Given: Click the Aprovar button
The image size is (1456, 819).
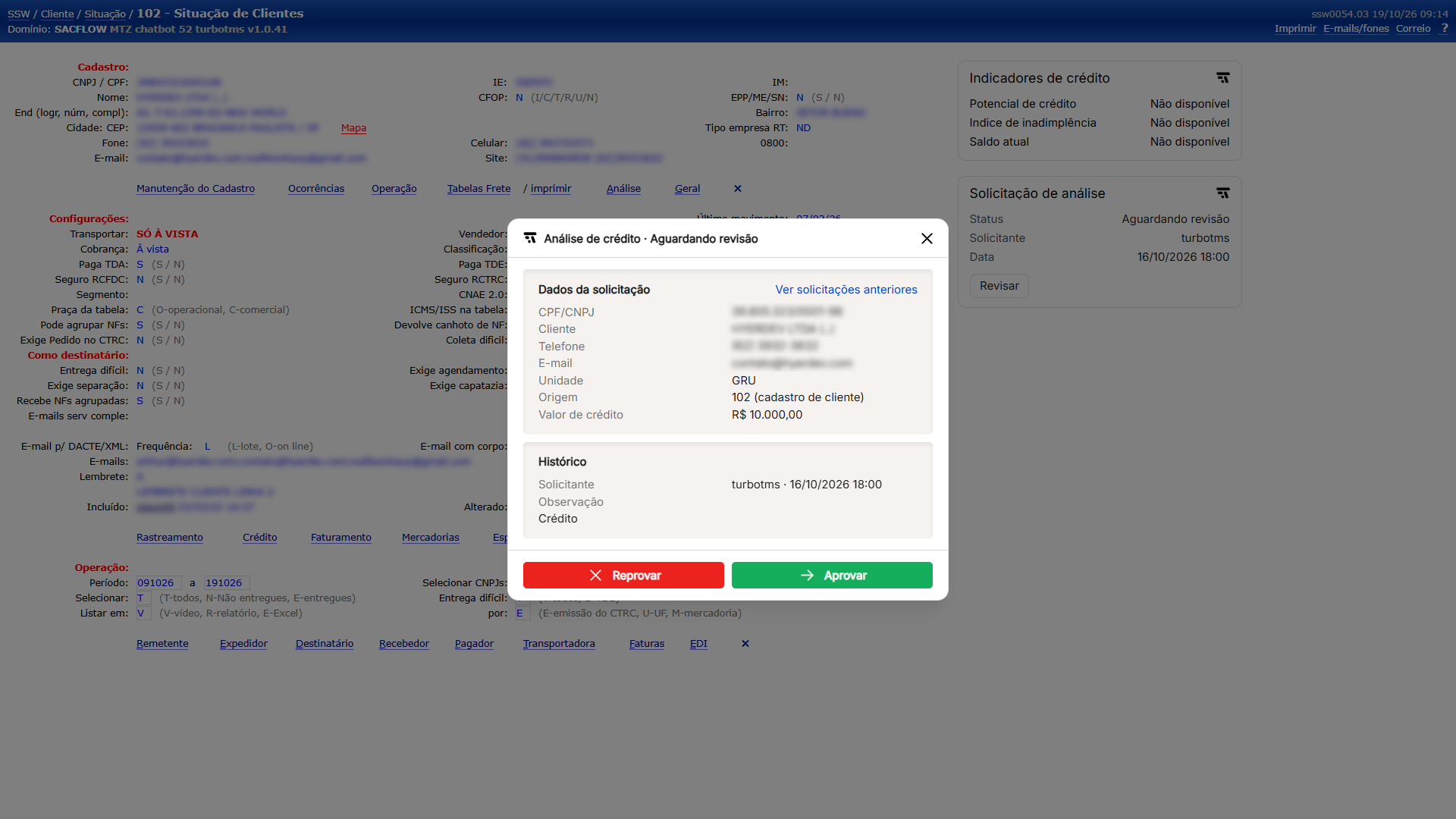Looking at the screenshot, I should (x=832, y=576).
